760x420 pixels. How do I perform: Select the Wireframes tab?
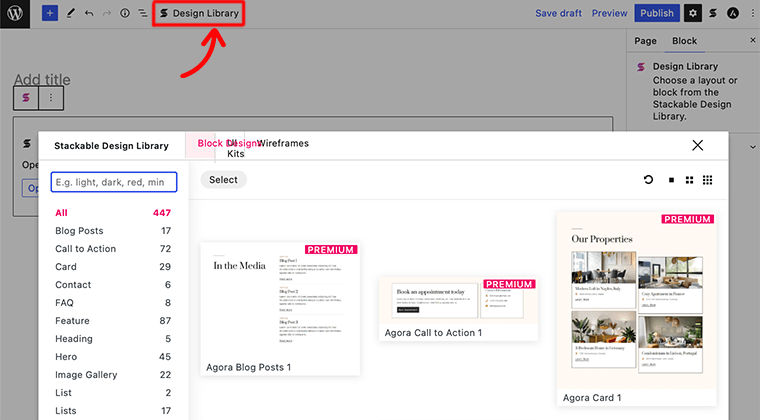(283, 143)
